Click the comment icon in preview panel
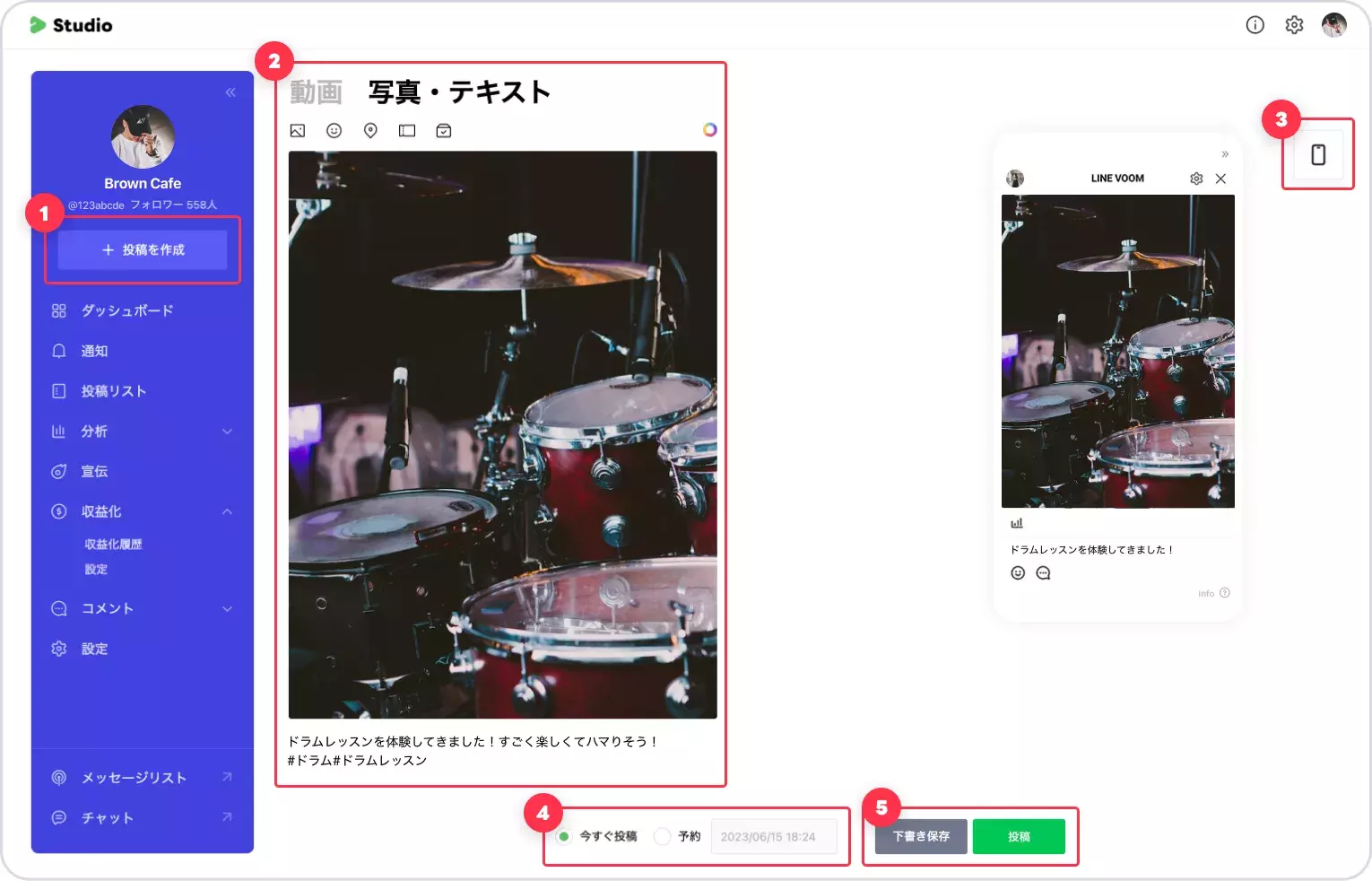 point(1043,573)
